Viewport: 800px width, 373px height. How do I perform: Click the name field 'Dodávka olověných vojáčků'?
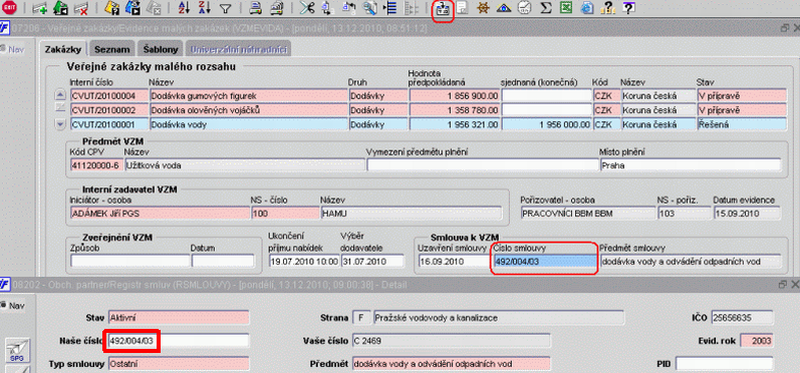pos(248,110)
